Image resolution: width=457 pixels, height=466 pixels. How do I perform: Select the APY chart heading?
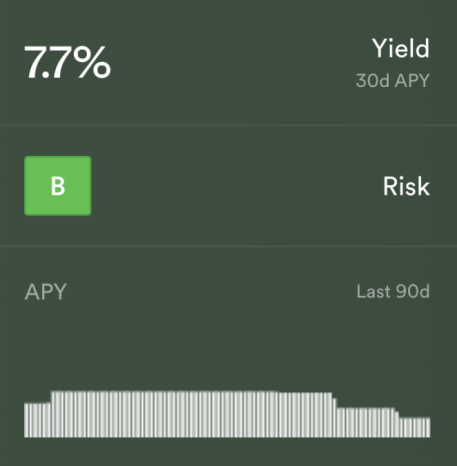(46, 292)
